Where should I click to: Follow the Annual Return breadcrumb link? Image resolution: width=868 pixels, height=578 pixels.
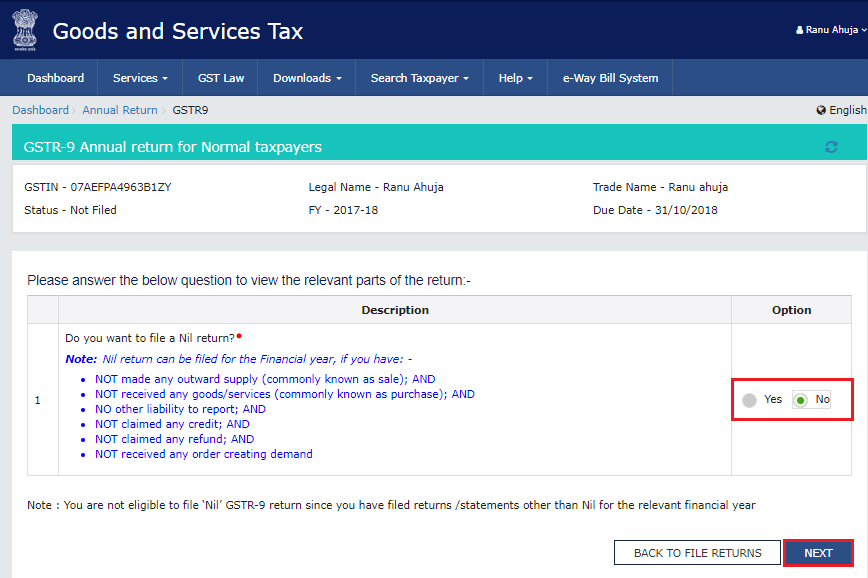(x=120, y=110)
